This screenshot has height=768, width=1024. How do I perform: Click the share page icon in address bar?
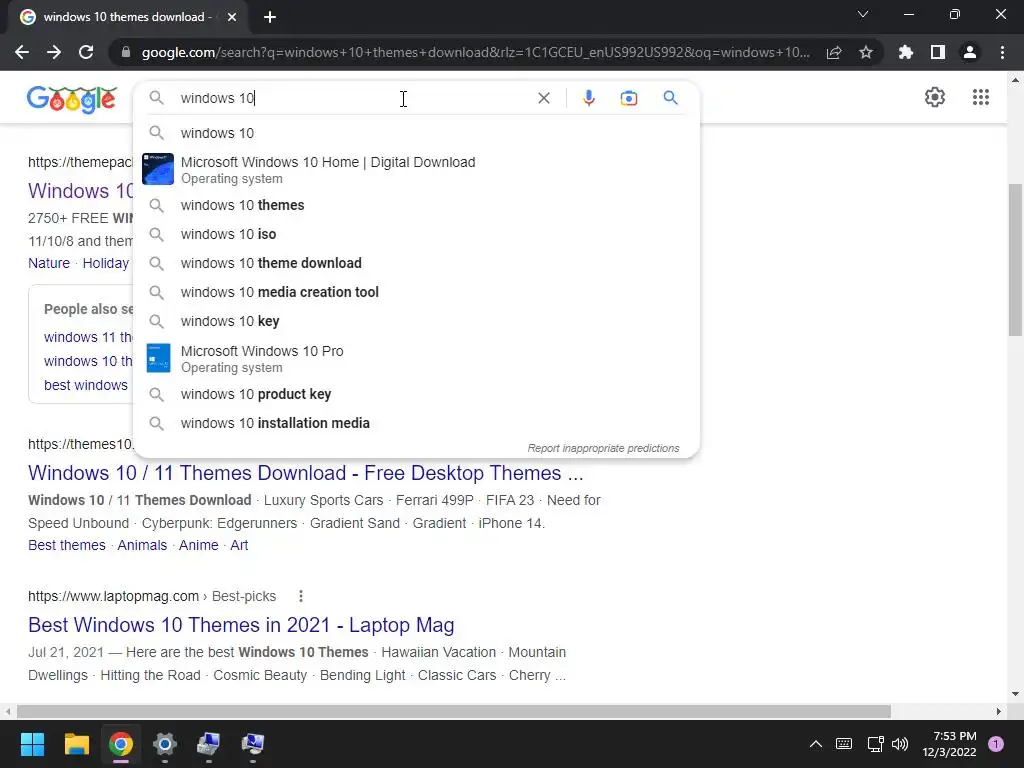click(x=834, y=52)
